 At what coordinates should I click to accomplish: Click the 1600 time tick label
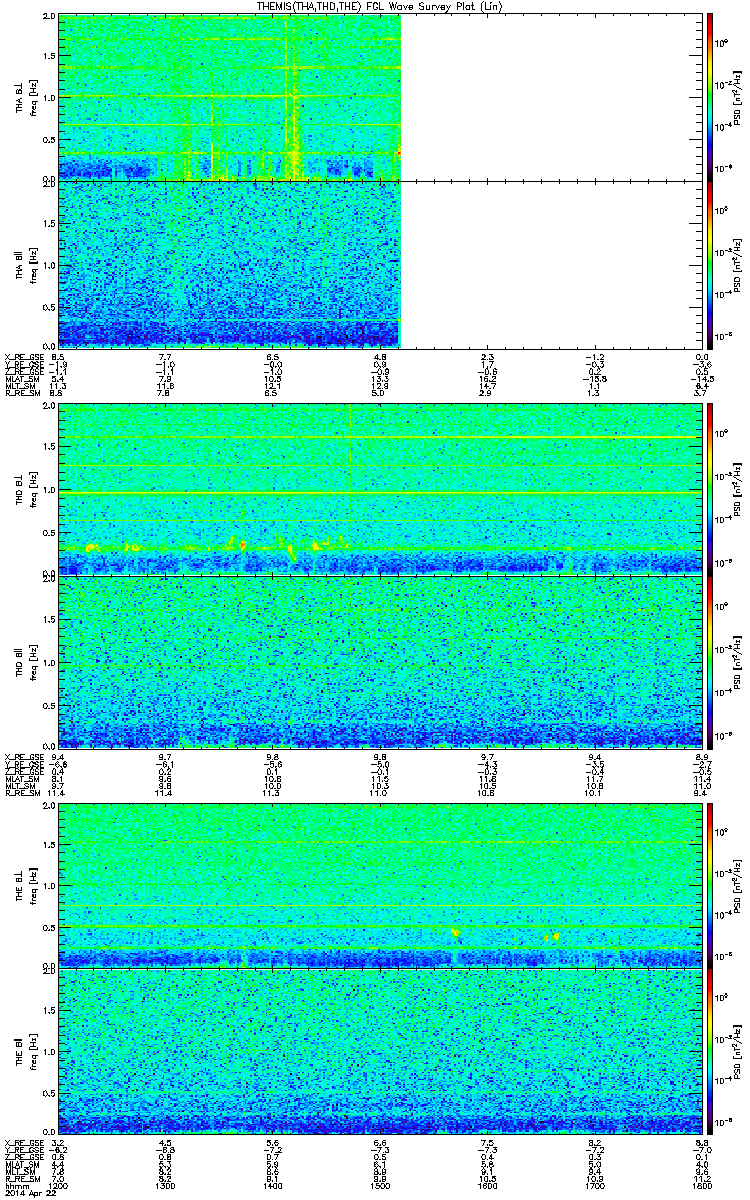(488, 1185)
